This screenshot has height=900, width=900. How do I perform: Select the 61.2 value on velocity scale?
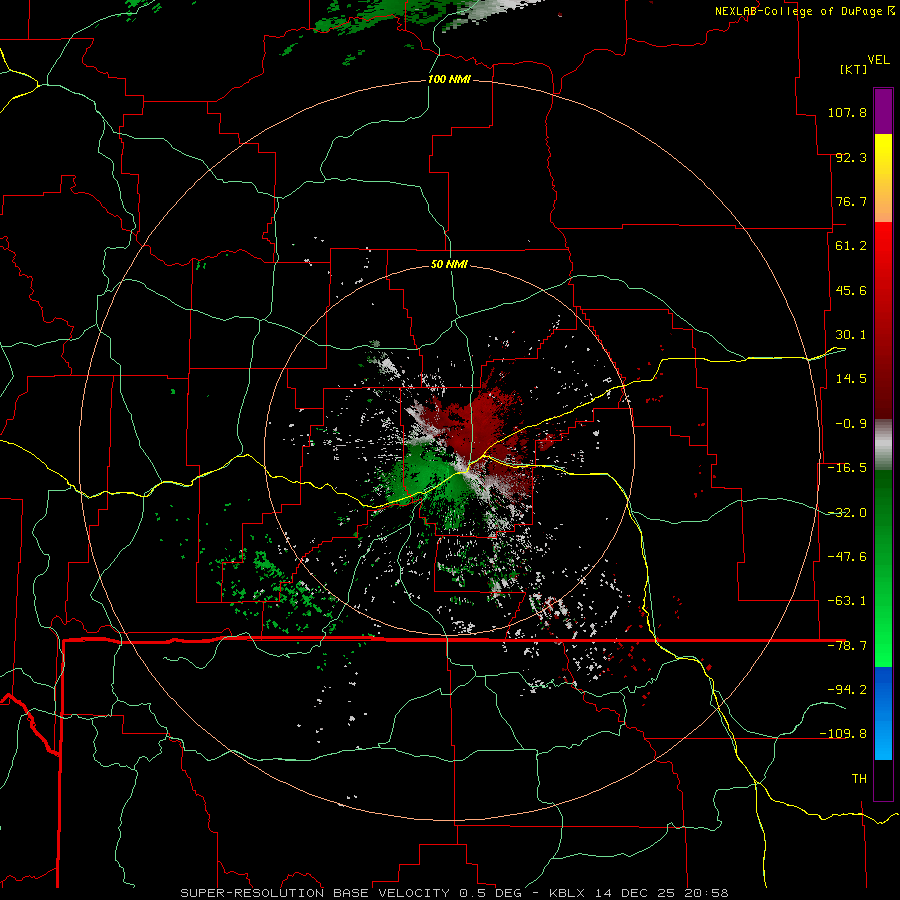point(851,246)
